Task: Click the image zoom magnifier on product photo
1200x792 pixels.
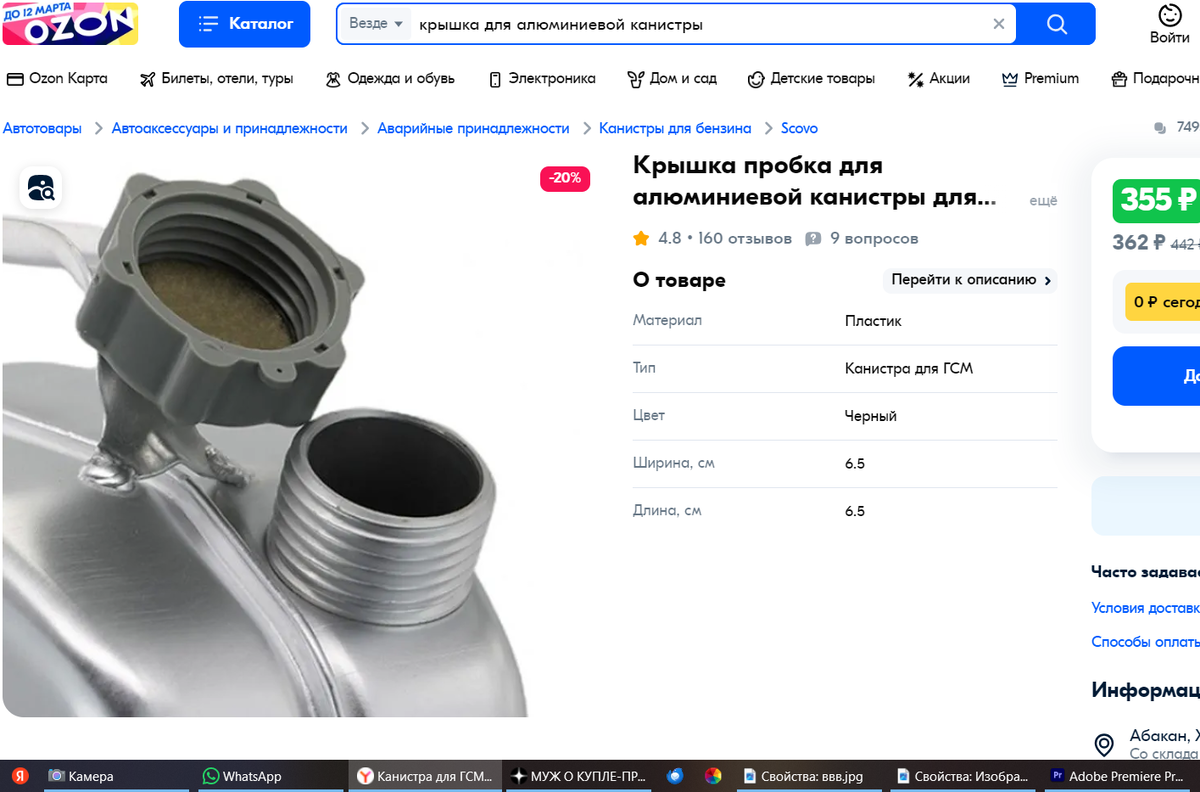Action: (40, 188)
